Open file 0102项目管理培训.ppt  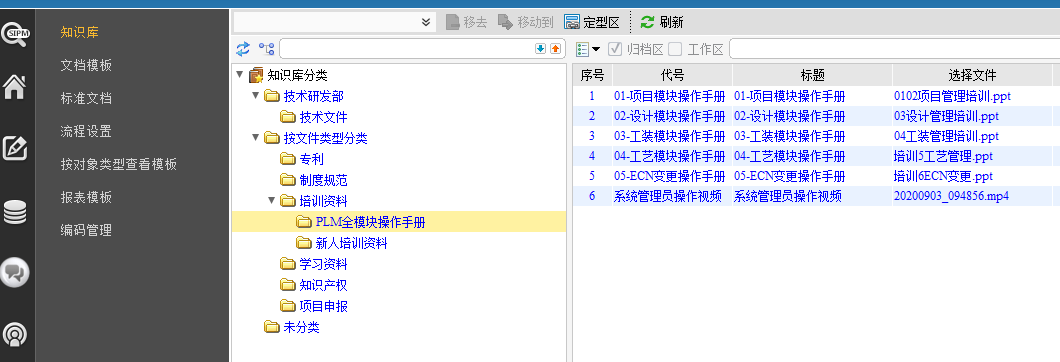[x=952, y=96]
